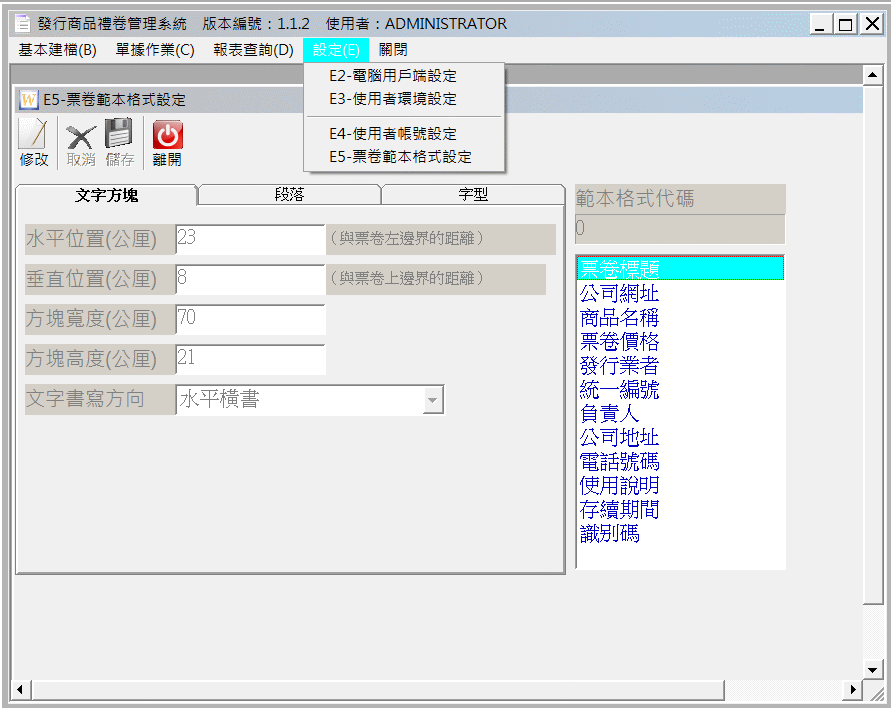
Task: Click the vertical scrollbar down arrow
Action: pyautogui.click(x=872, y=669)
